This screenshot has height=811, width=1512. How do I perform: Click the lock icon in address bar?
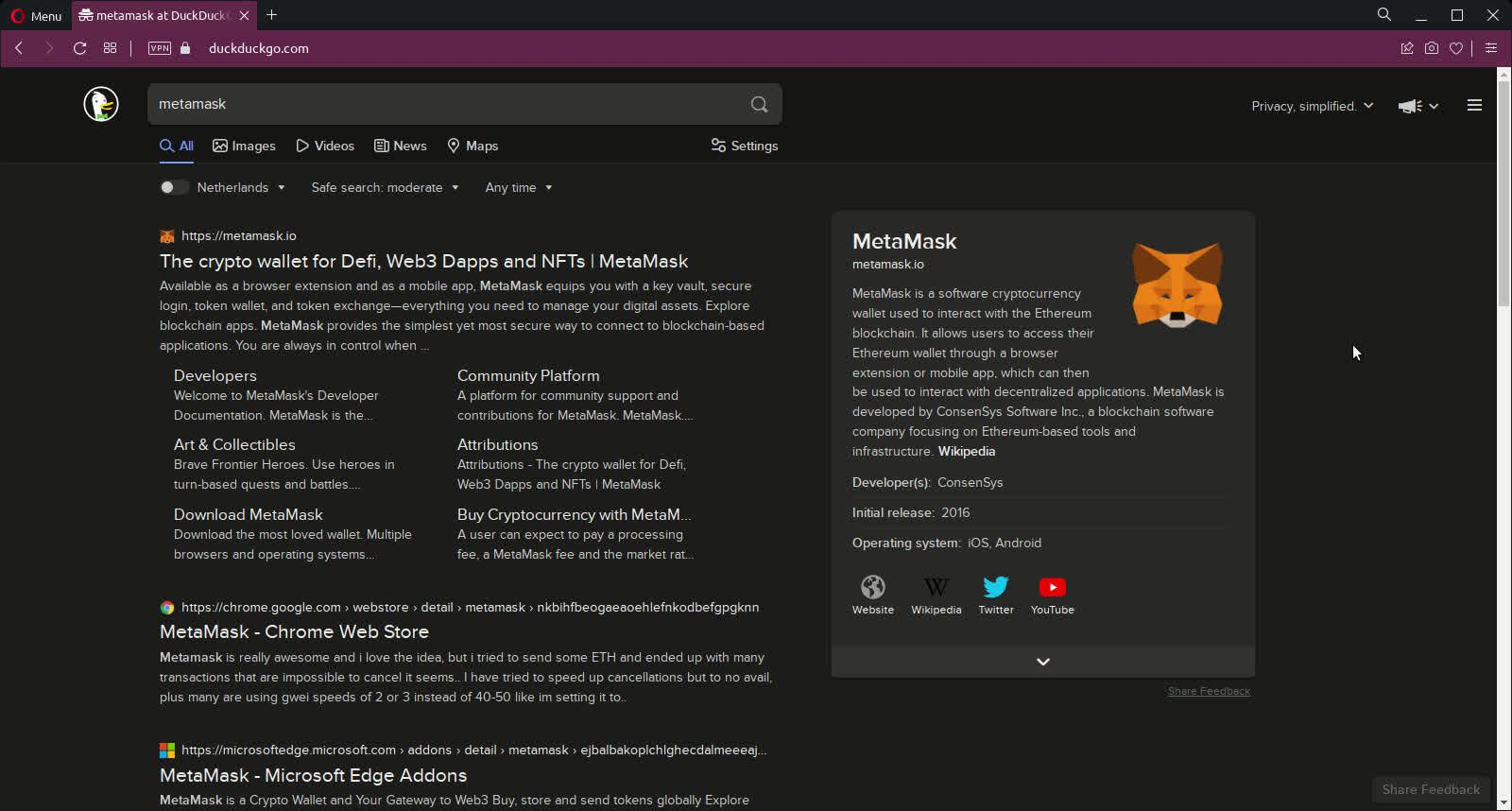click(185, 48)
